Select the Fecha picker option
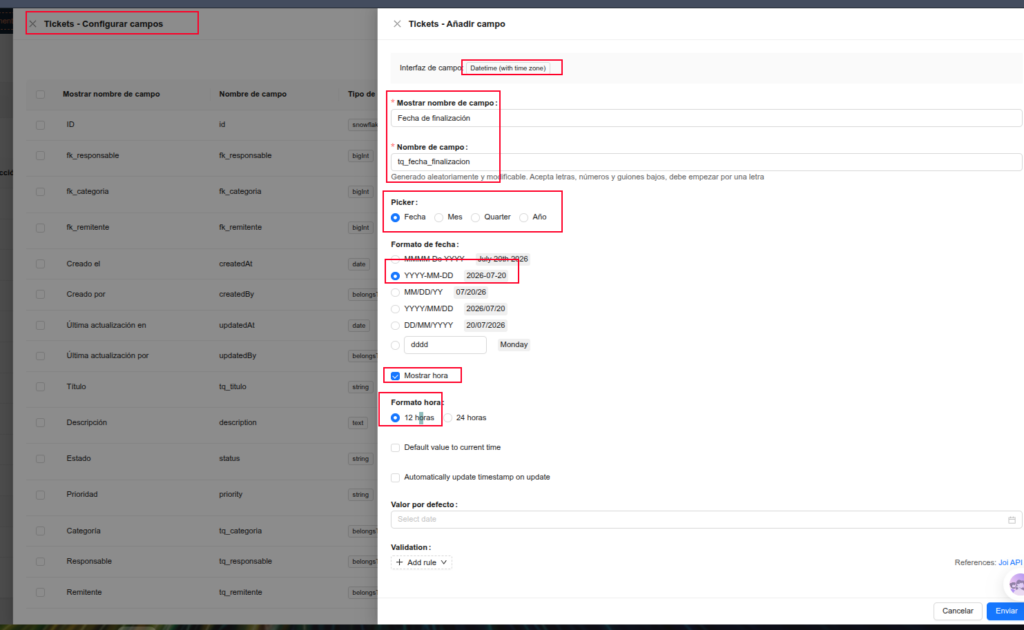This screenshot has height=630, width=1024. point(395,217)
